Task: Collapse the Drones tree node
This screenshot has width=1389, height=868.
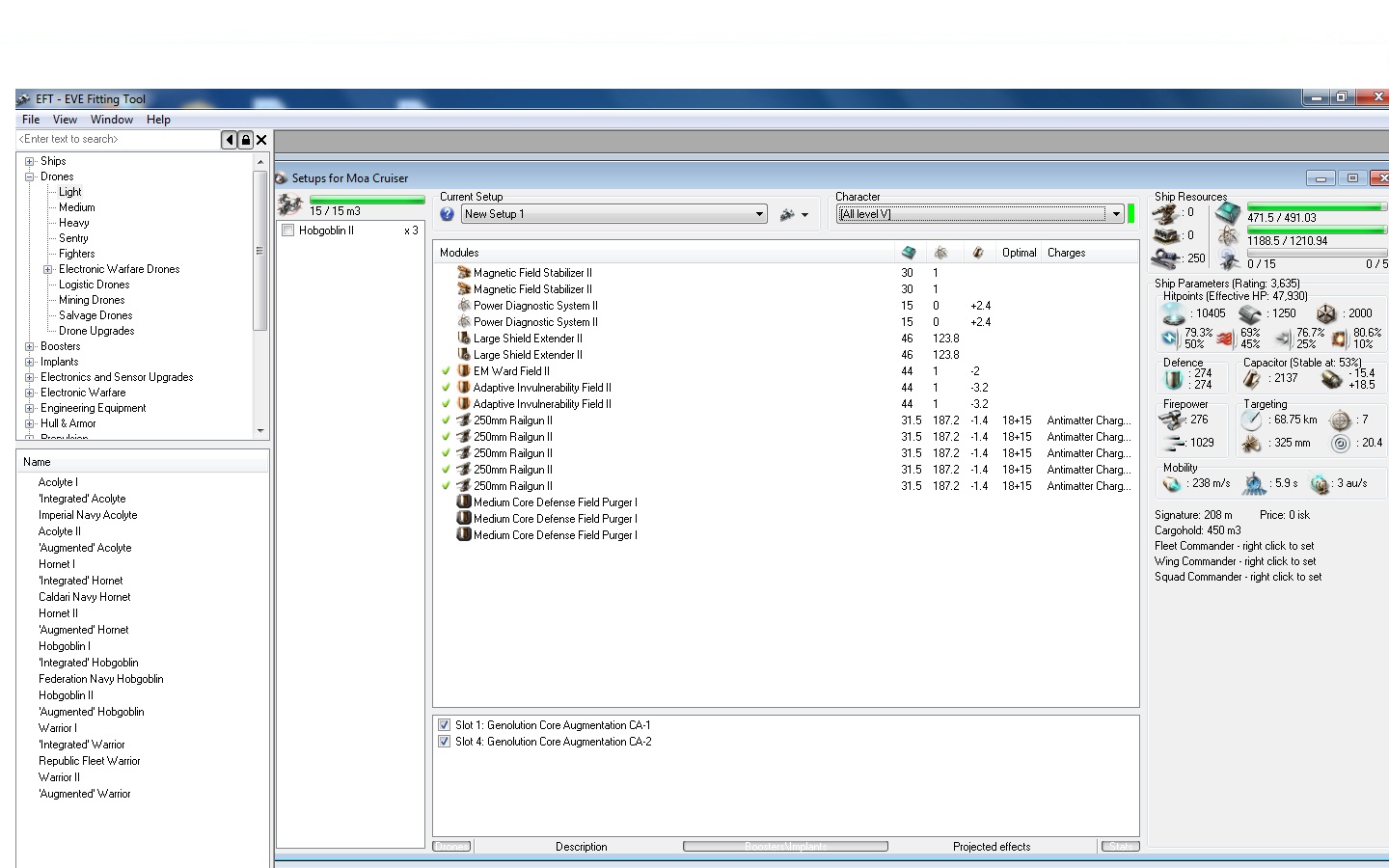Action: pyautogui.click(x=29, y=176)
